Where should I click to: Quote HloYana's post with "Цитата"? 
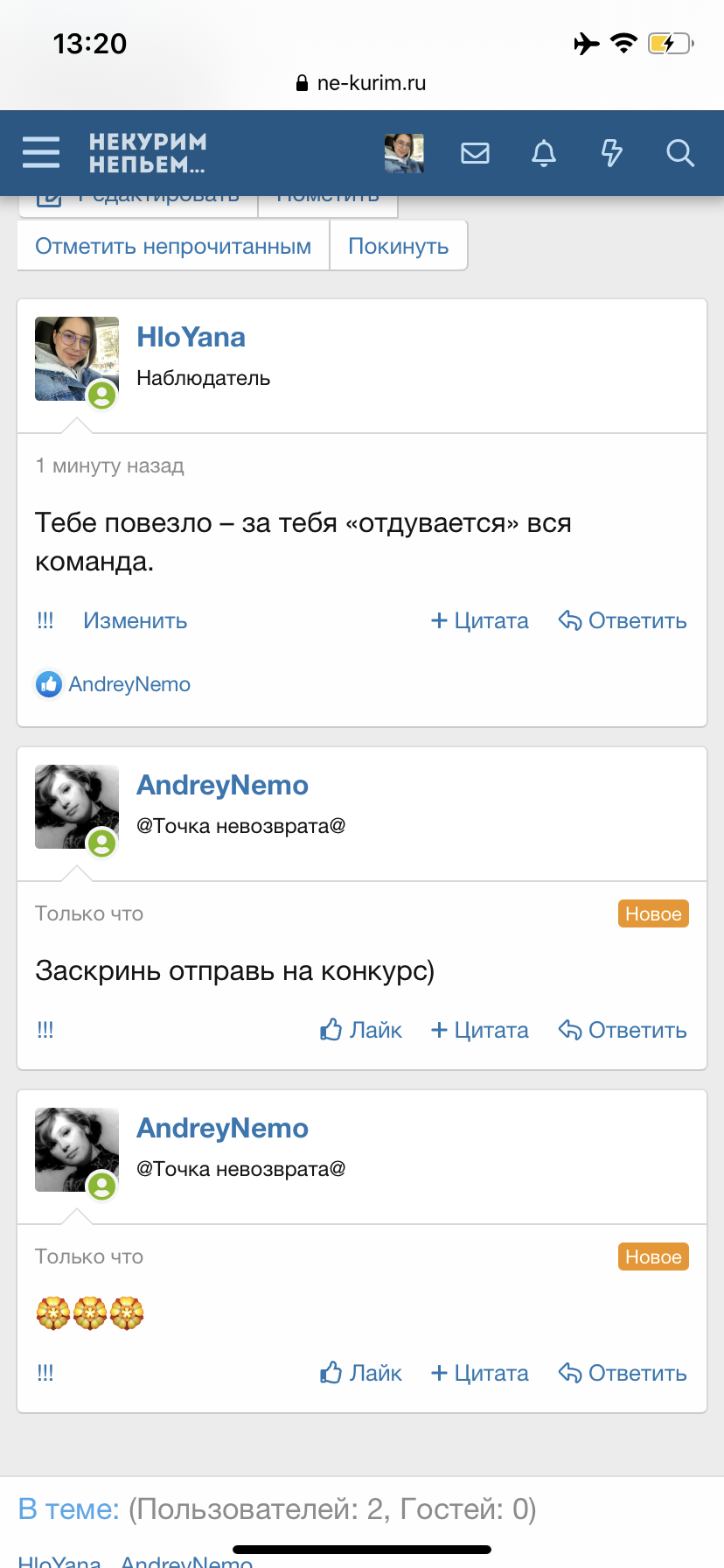[x=480, y=620]
